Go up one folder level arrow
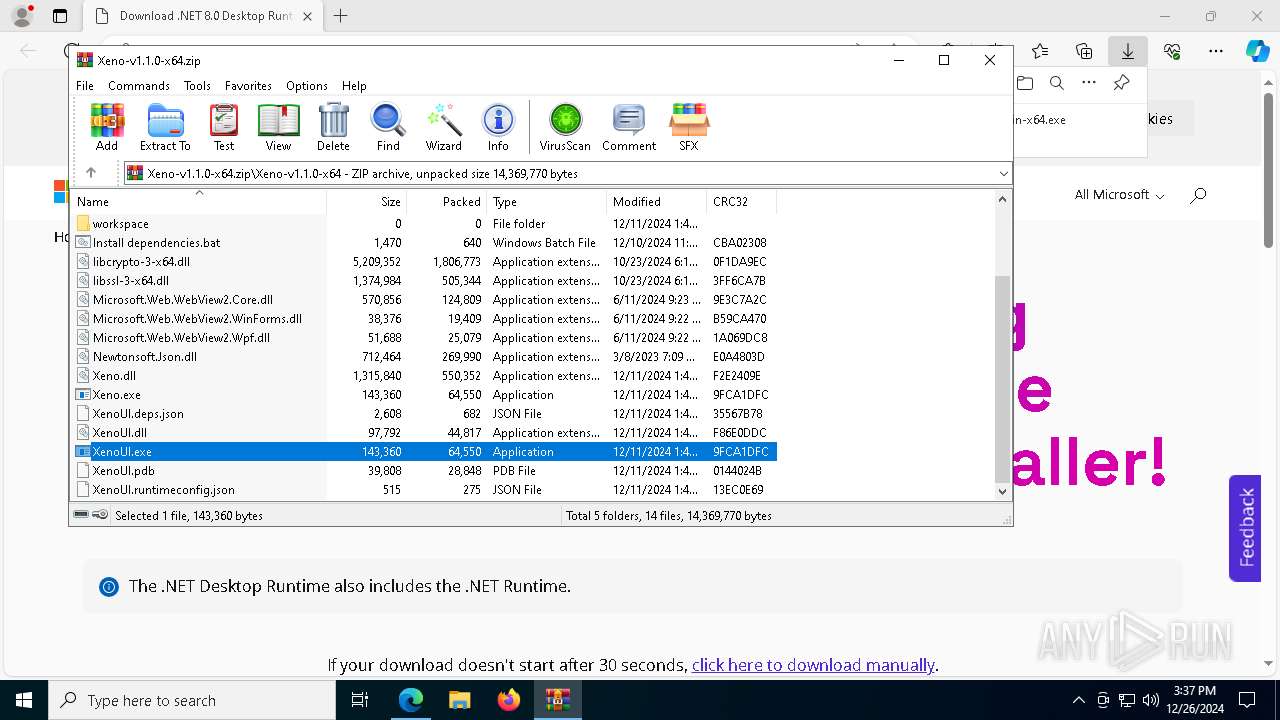This screenshot has height=720, width=1280. coord(91,173)
